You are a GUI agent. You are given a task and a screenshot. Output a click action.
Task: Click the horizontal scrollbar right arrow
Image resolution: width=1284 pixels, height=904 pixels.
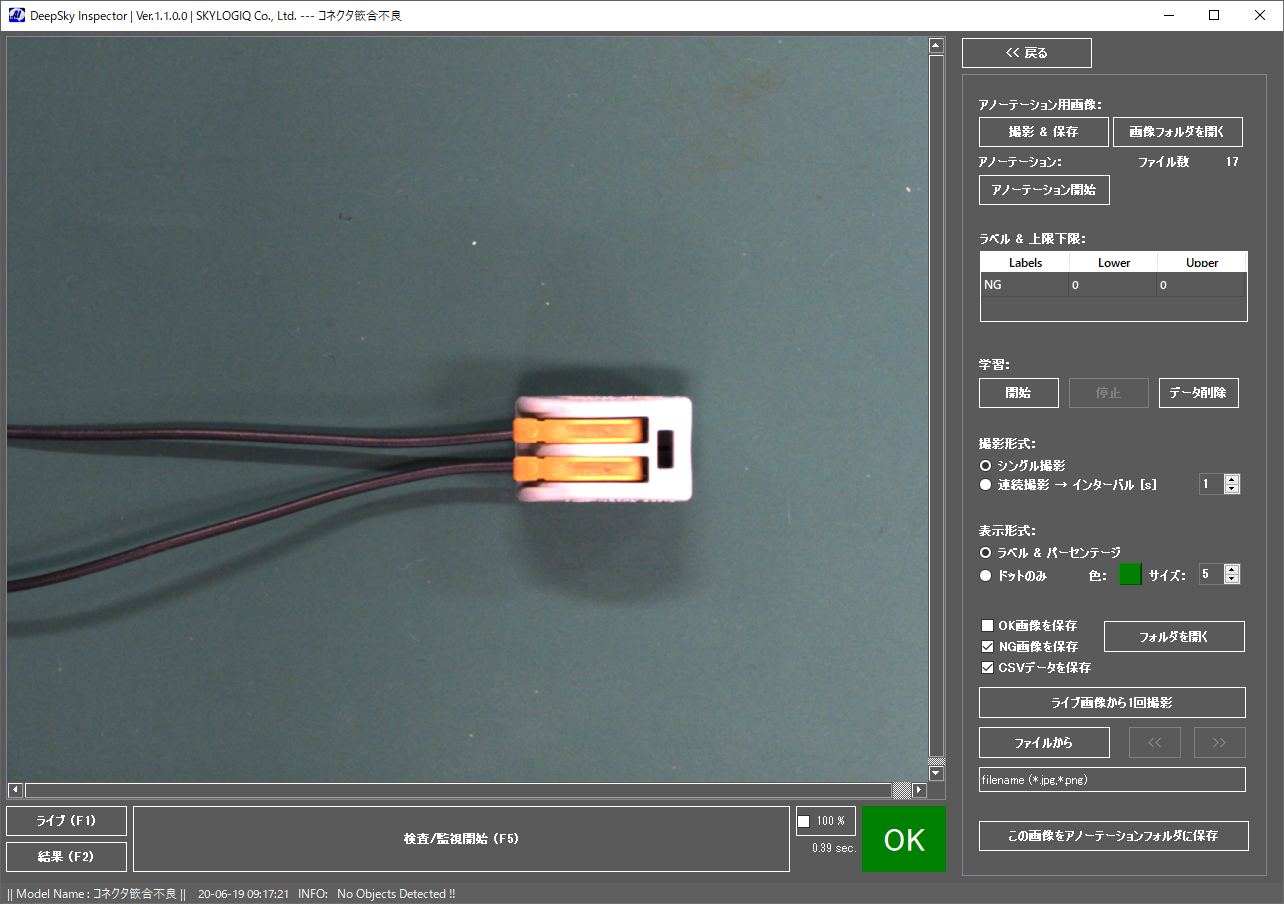(x=919, y=790)
